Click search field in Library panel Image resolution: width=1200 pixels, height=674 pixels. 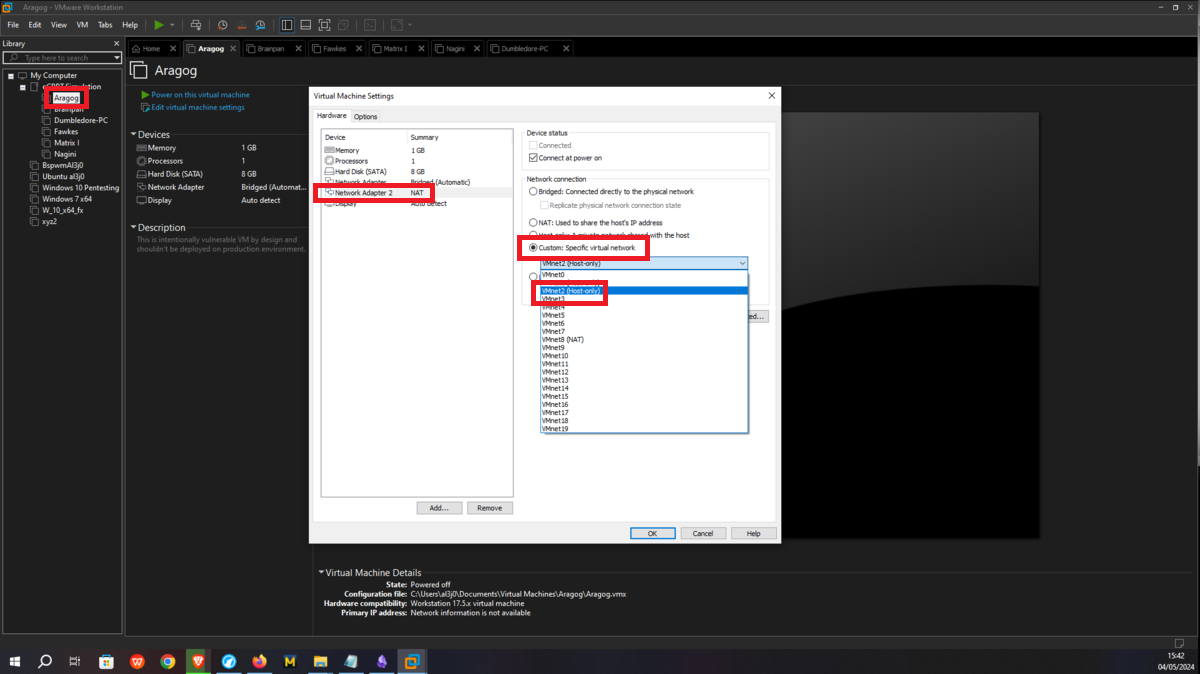pos(62,58)
